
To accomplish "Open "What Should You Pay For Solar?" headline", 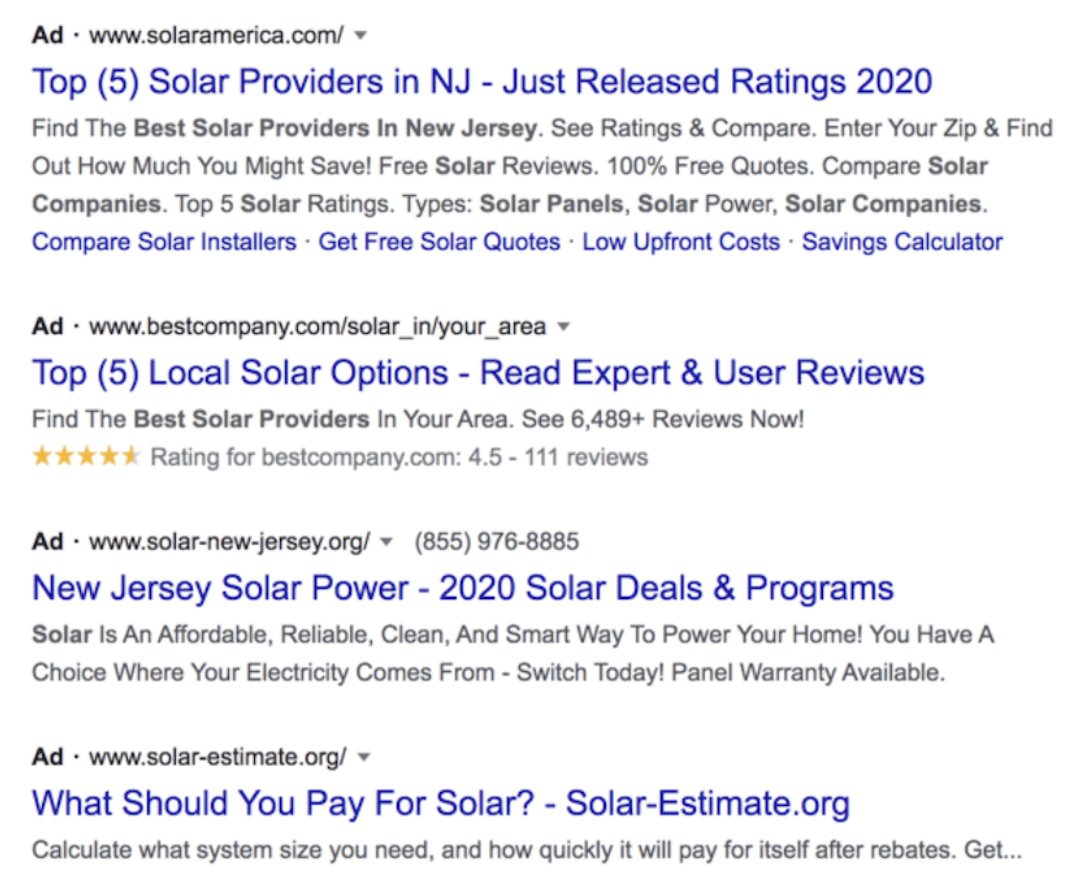I will 441,803.
